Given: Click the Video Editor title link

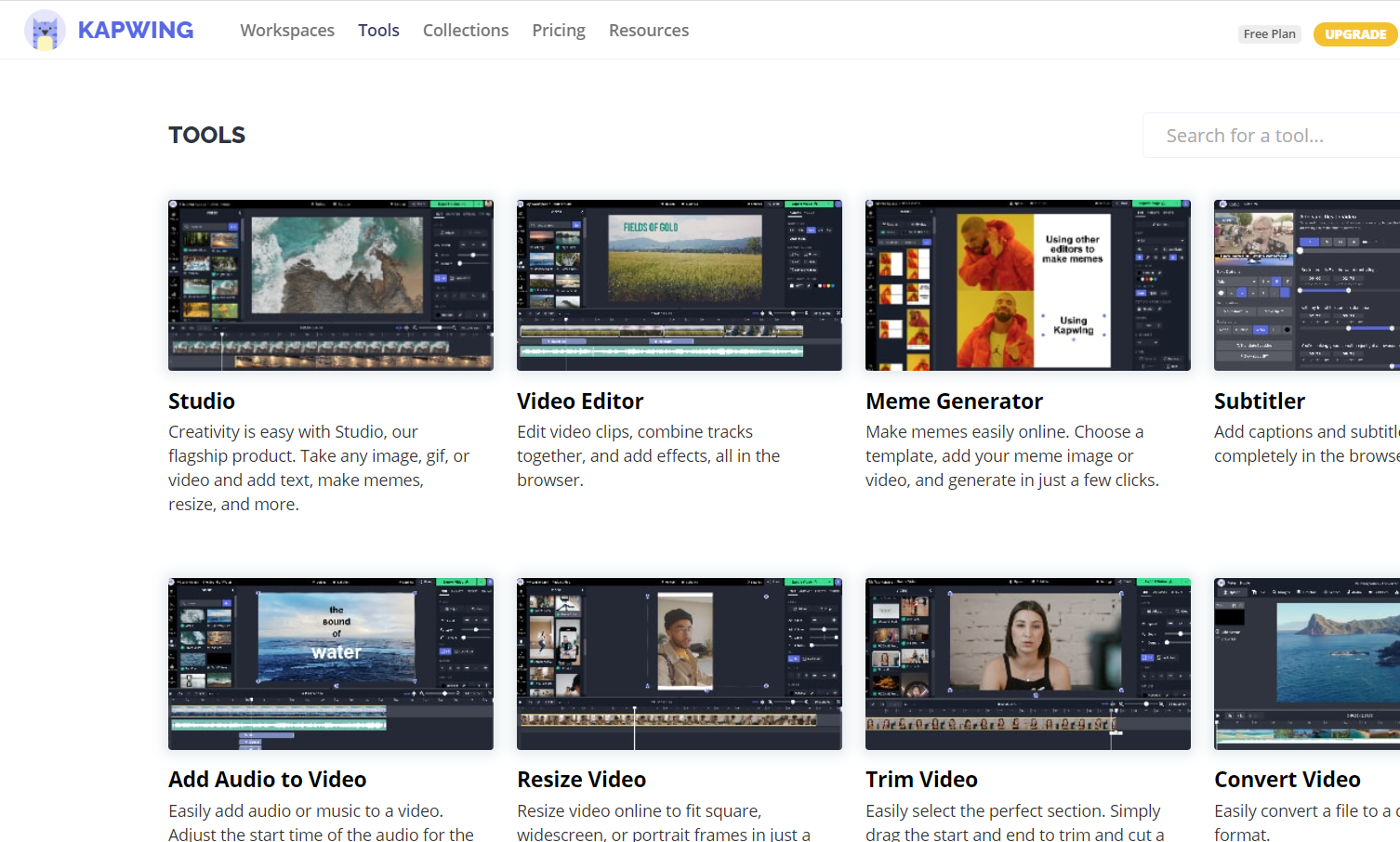Looking at the screenshot, I should pos(580,401).
